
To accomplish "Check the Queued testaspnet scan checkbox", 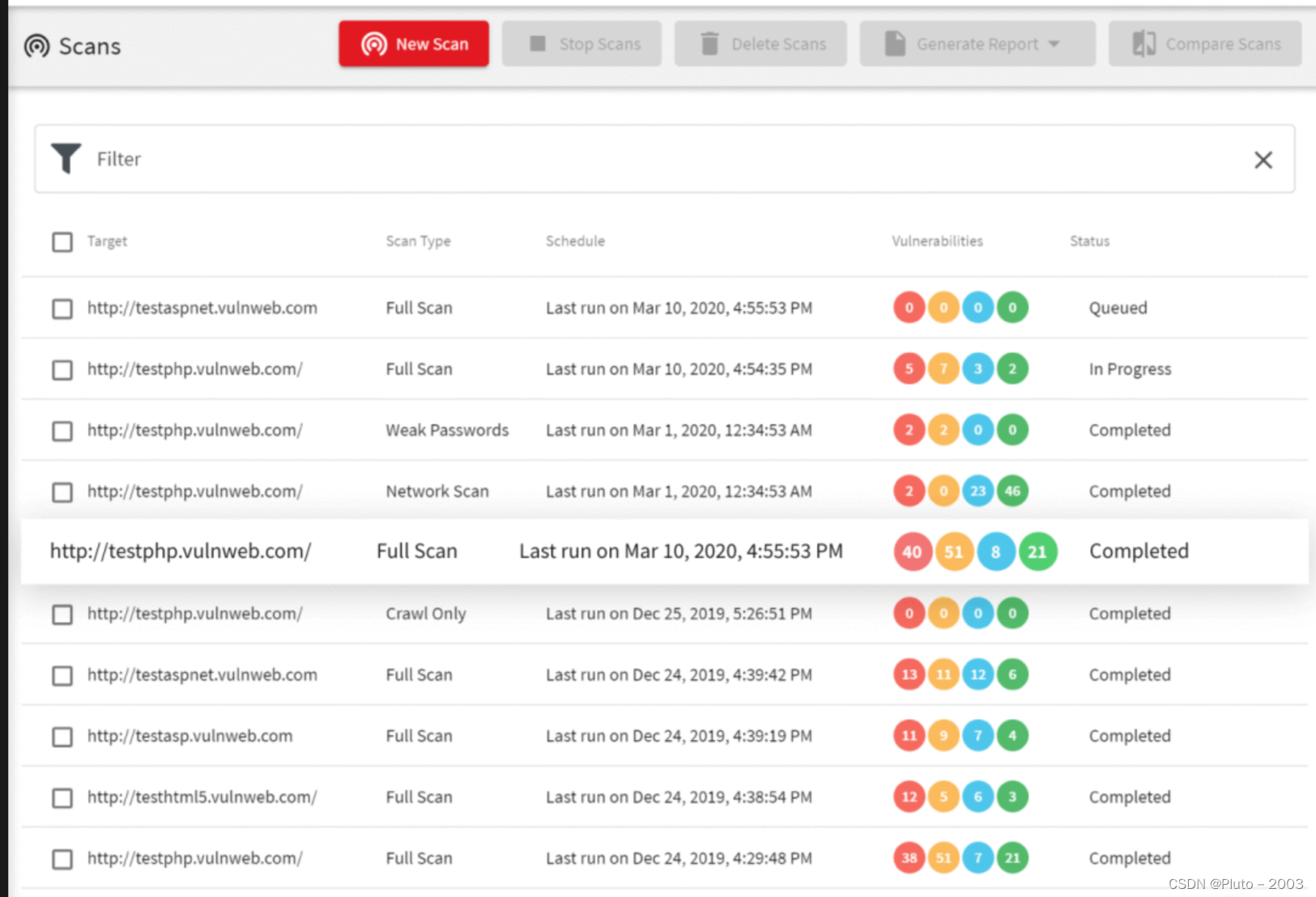I will 62,308.
